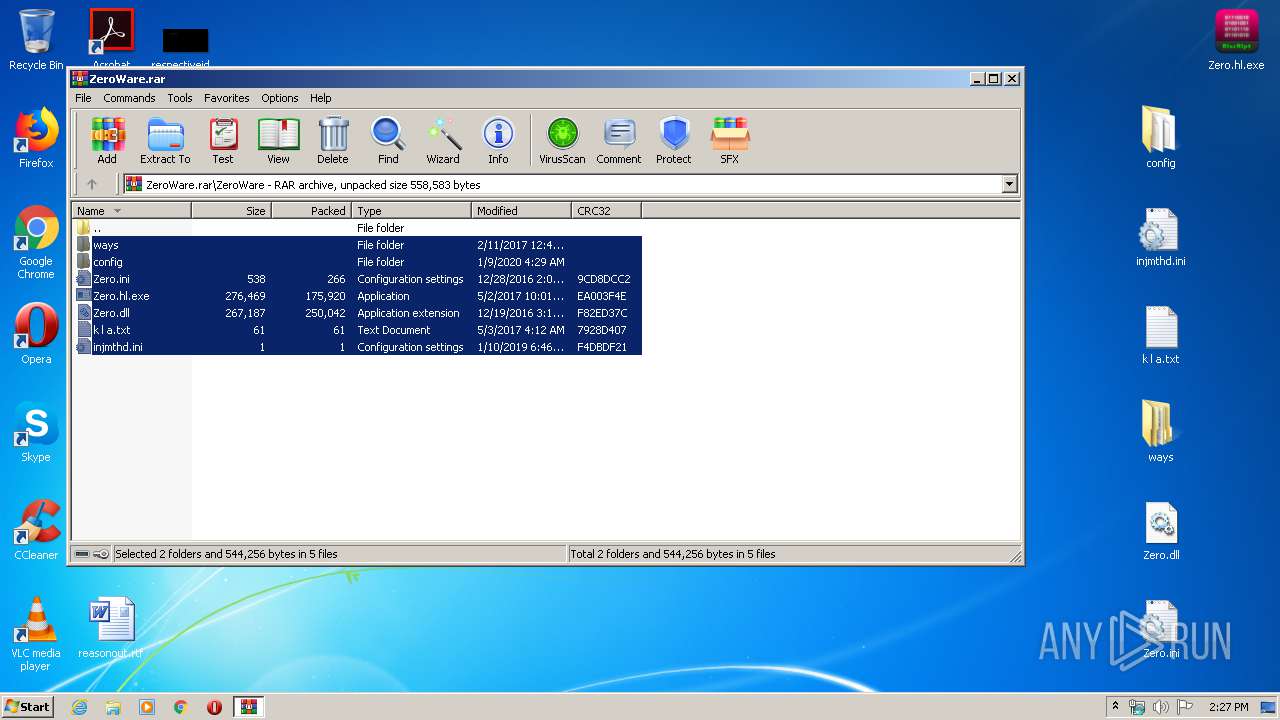This screenshot has width=1280, height=720.
Task: Click the Start button
Action: coord(28,706)
